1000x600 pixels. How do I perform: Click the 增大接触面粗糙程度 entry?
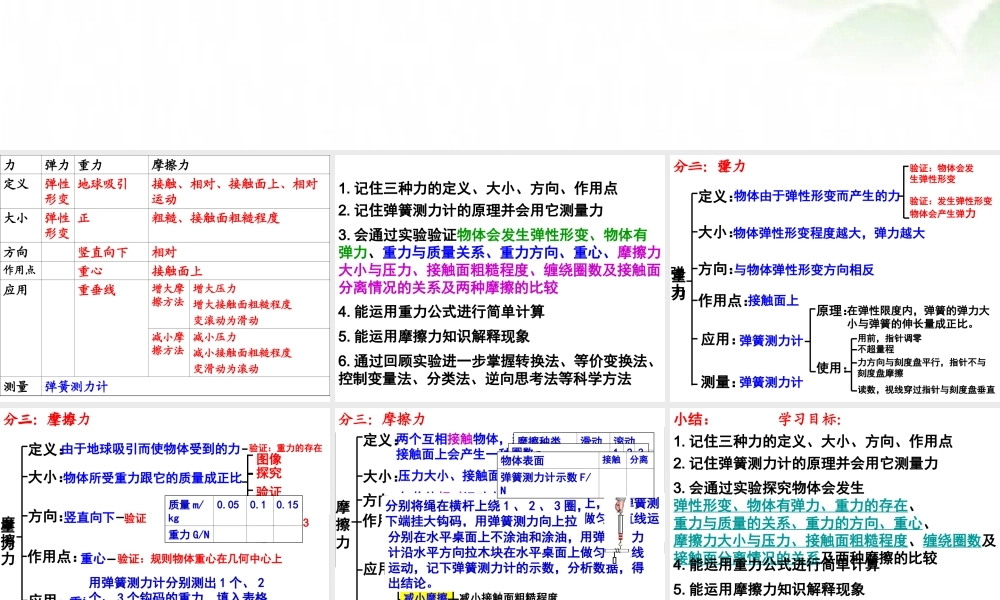click(242, 304)
